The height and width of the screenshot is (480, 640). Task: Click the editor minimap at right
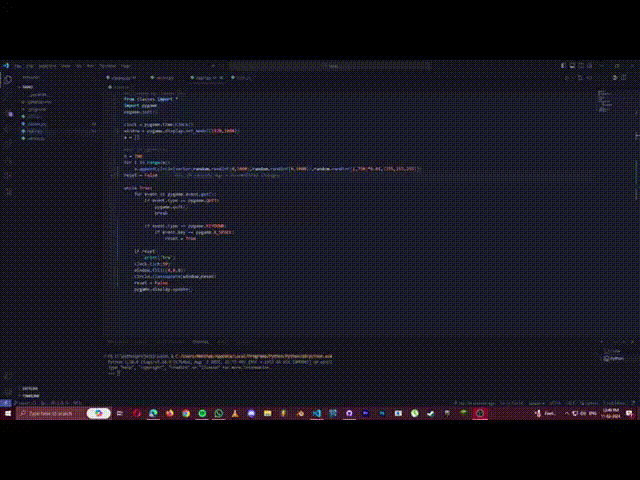tap(605, 102)
